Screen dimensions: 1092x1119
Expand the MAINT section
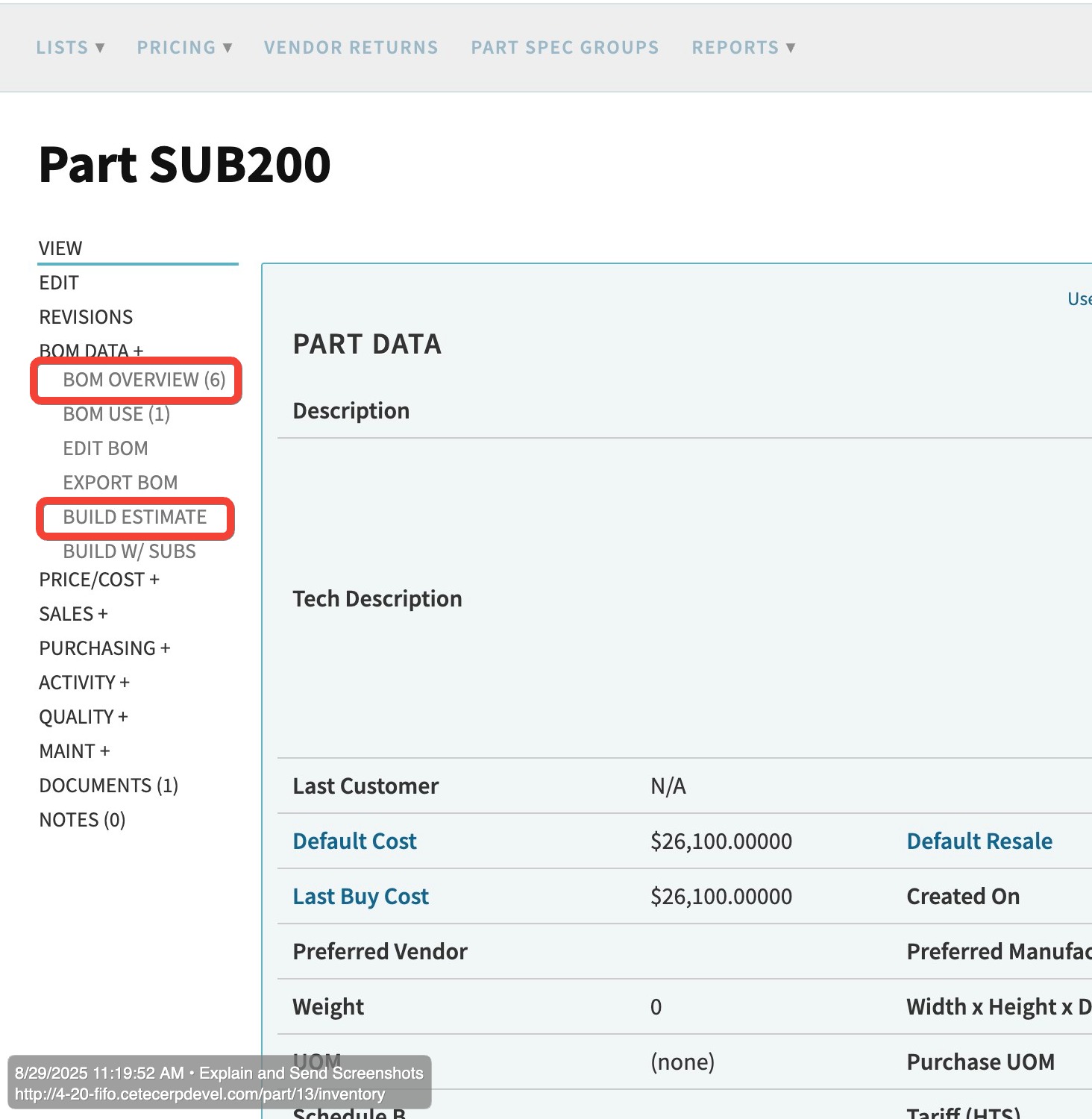tap(74, 750)
